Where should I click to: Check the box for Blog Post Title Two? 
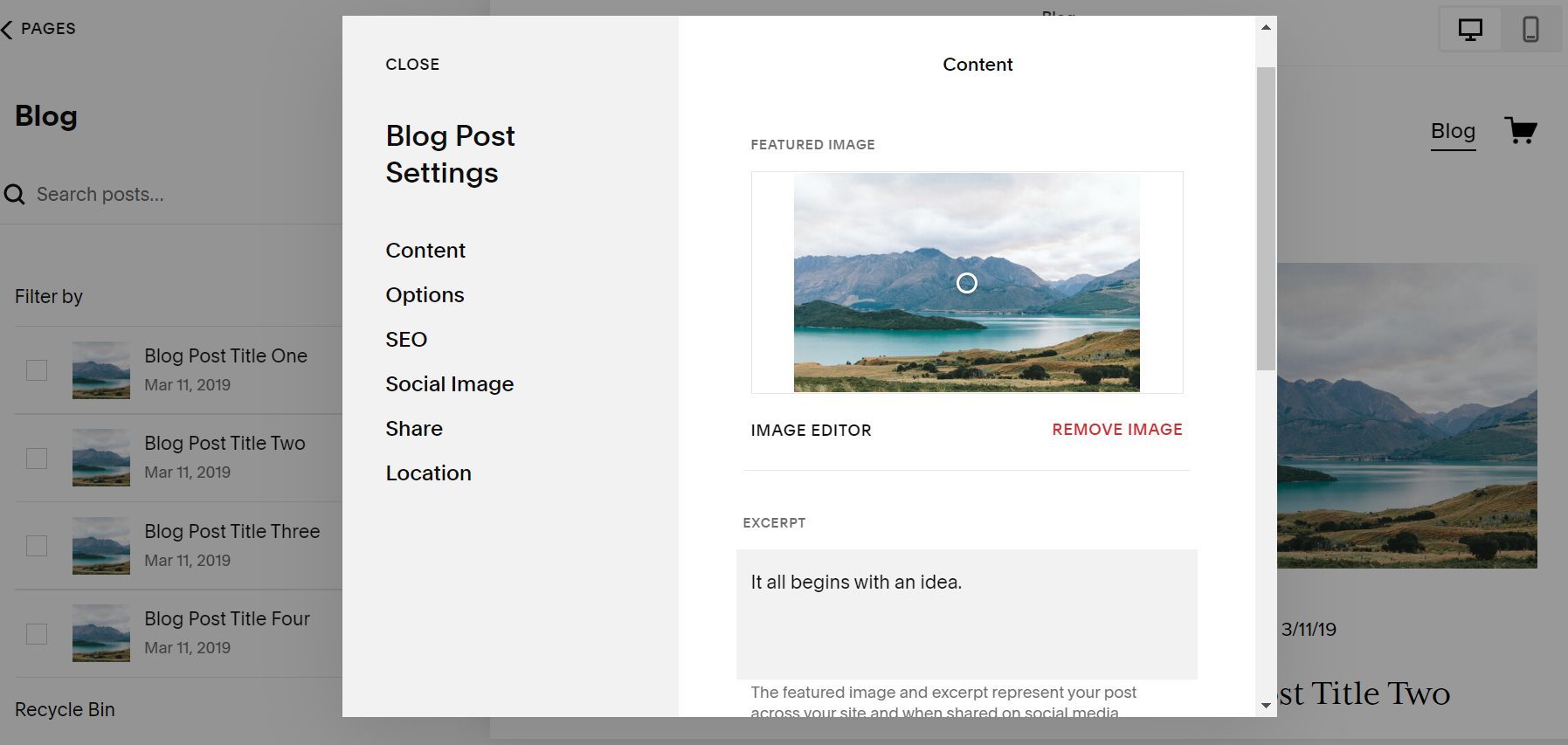37,458
